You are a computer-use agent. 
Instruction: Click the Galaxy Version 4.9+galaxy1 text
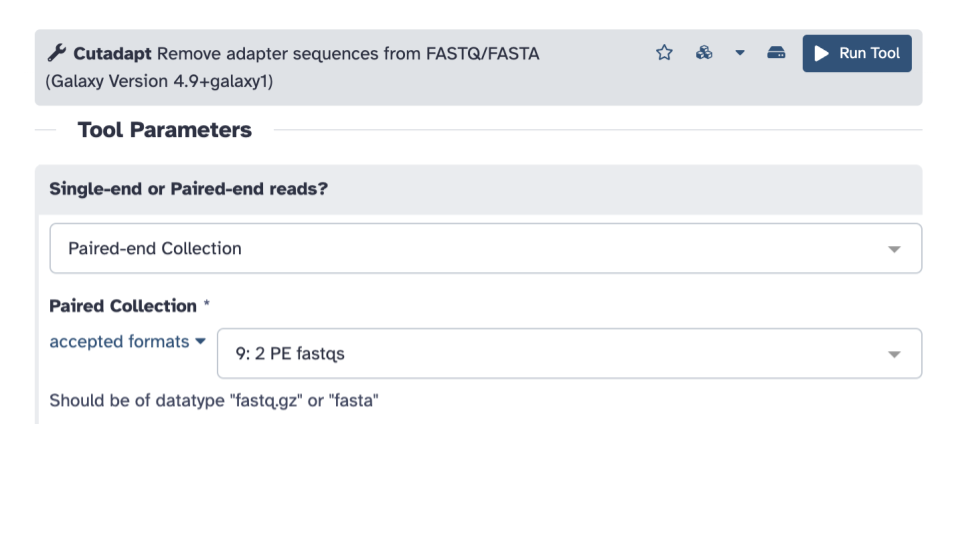click(x=159, y=81)
